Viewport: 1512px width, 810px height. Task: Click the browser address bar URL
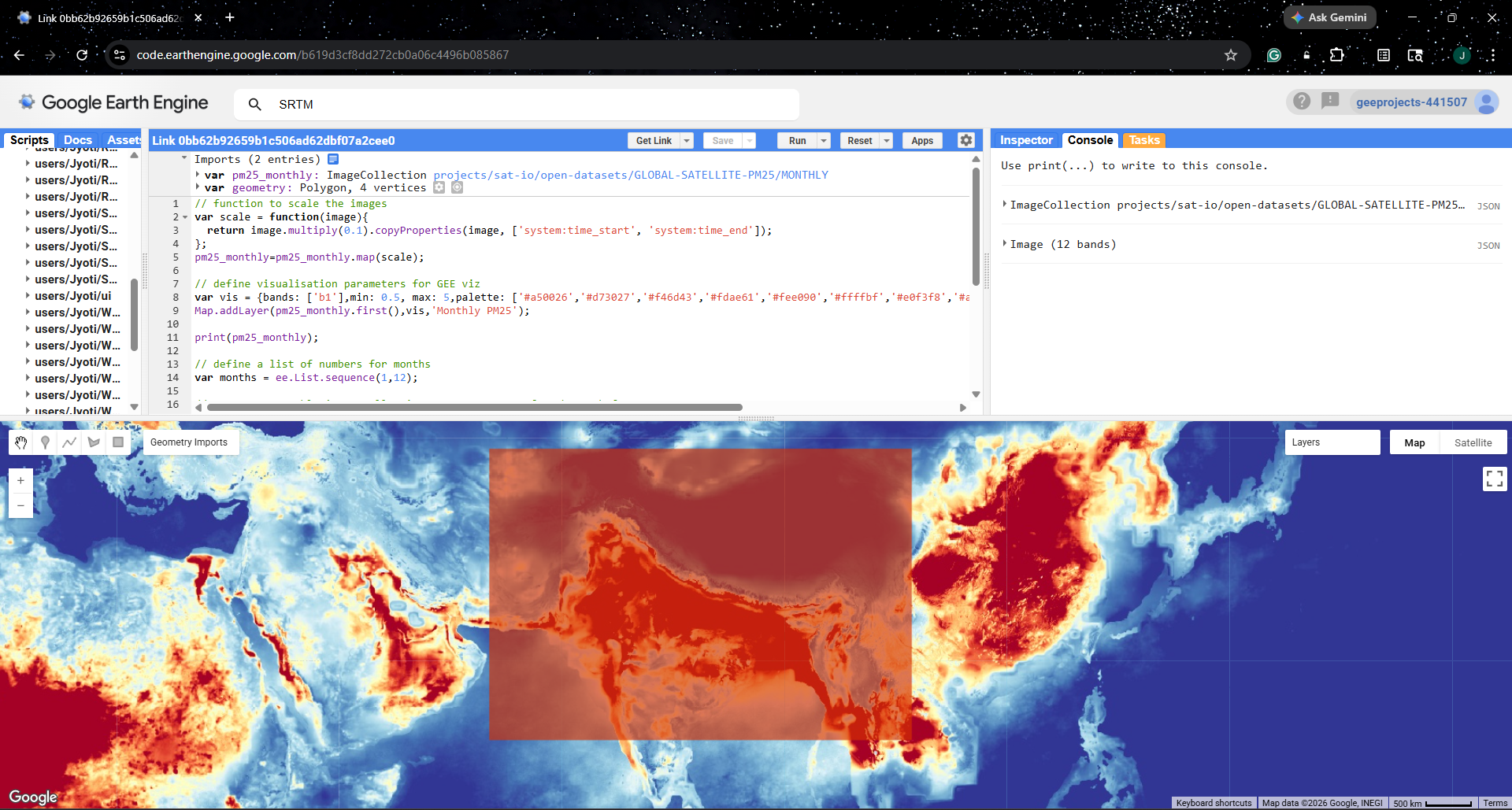[322, 55]
